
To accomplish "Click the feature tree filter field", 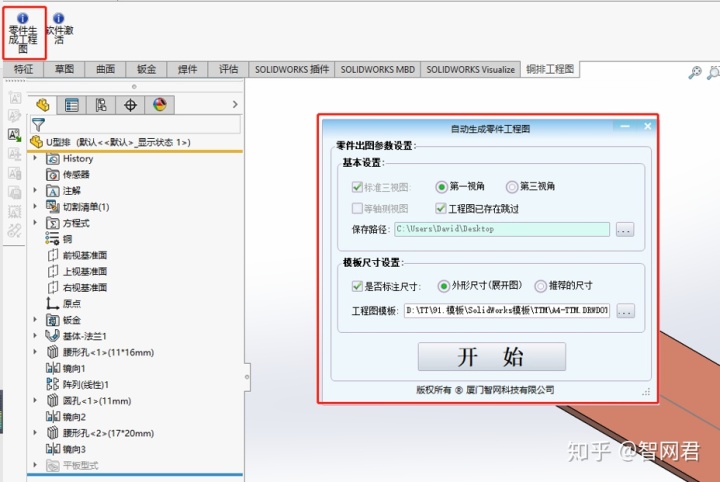I will tap(135, 124).
